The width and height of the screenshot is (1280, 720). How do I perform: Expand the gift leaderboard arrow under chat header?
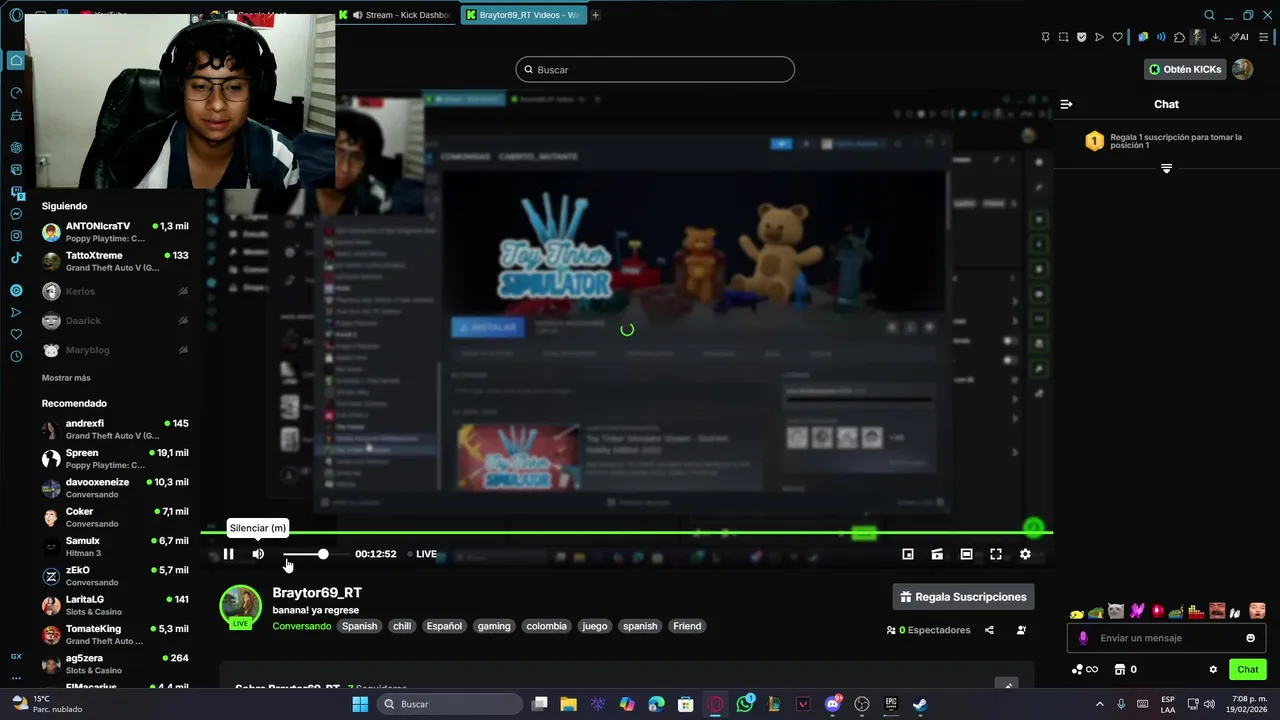[1166, 168]
